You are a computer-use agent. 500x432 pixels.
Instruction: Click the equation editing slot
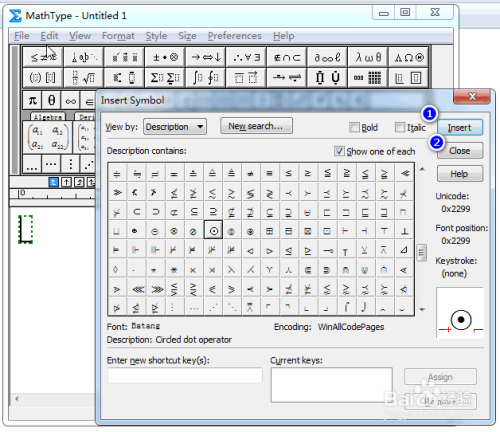click(26, 229)
